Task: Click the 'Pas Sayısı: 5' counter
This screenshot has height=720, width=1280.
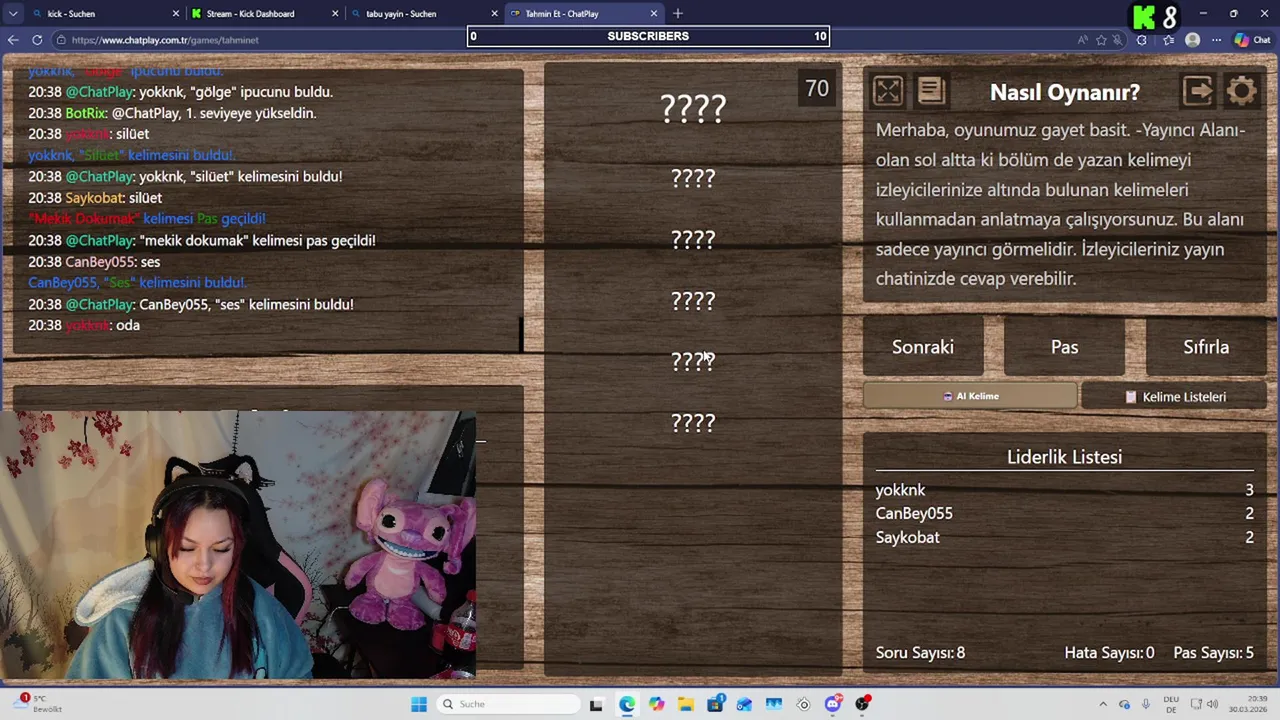Action: tap(1213, 653)
